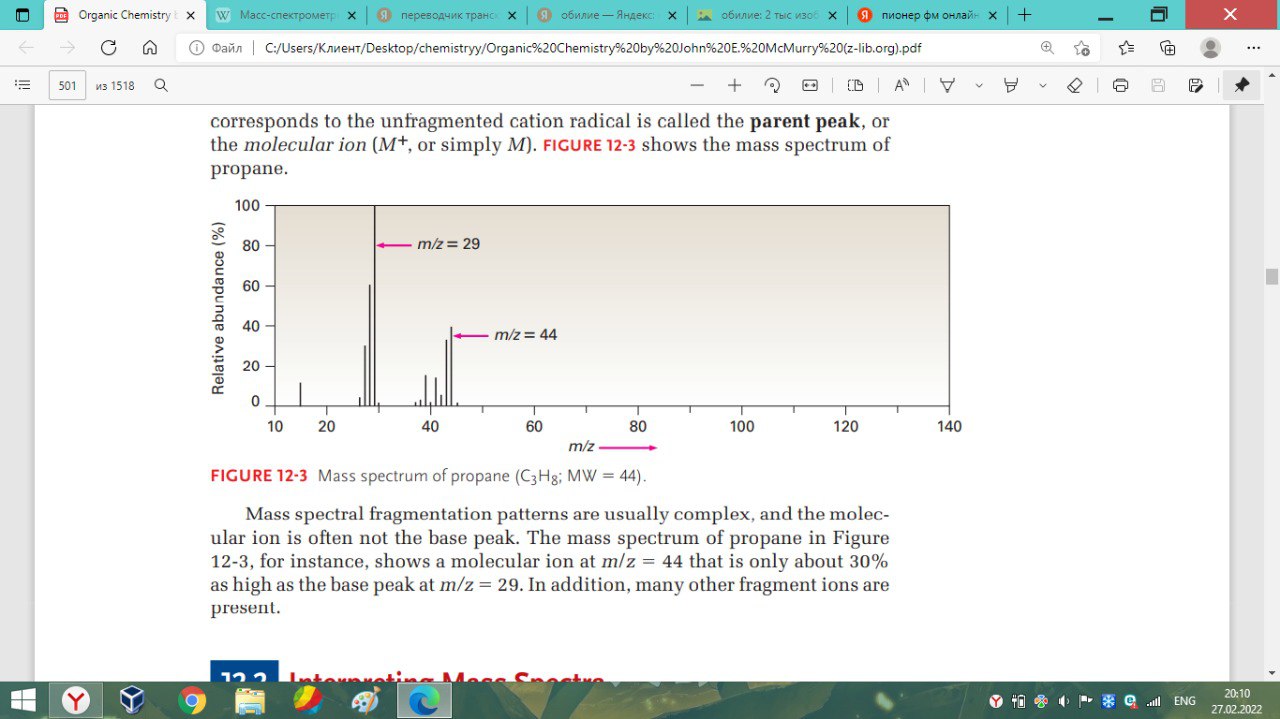Expand the Highlight color options dropdown
The width and height of the screenshot is (1280, 719).
point(1043,86)
